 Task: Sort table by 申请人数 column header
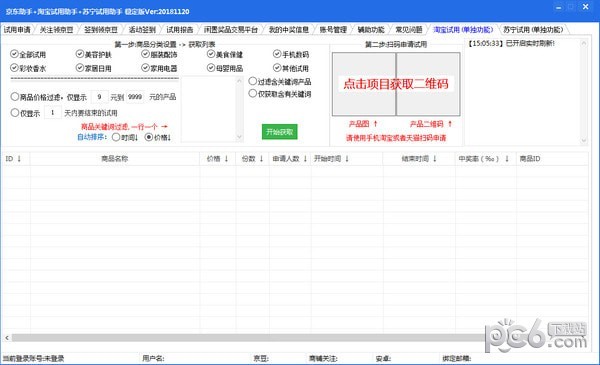[x=290, y=158]
